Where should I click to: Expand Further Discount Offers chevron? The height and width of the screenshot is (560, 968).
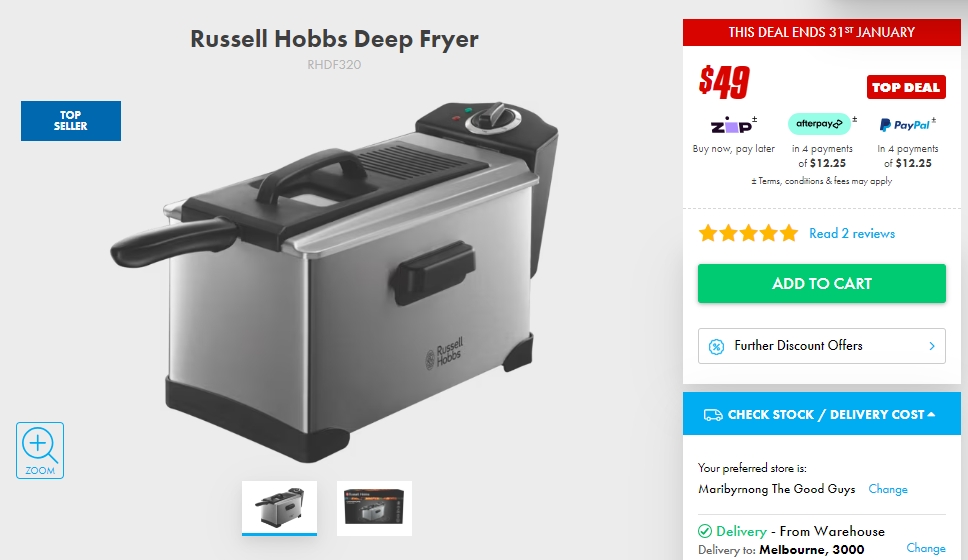point(932,346)
